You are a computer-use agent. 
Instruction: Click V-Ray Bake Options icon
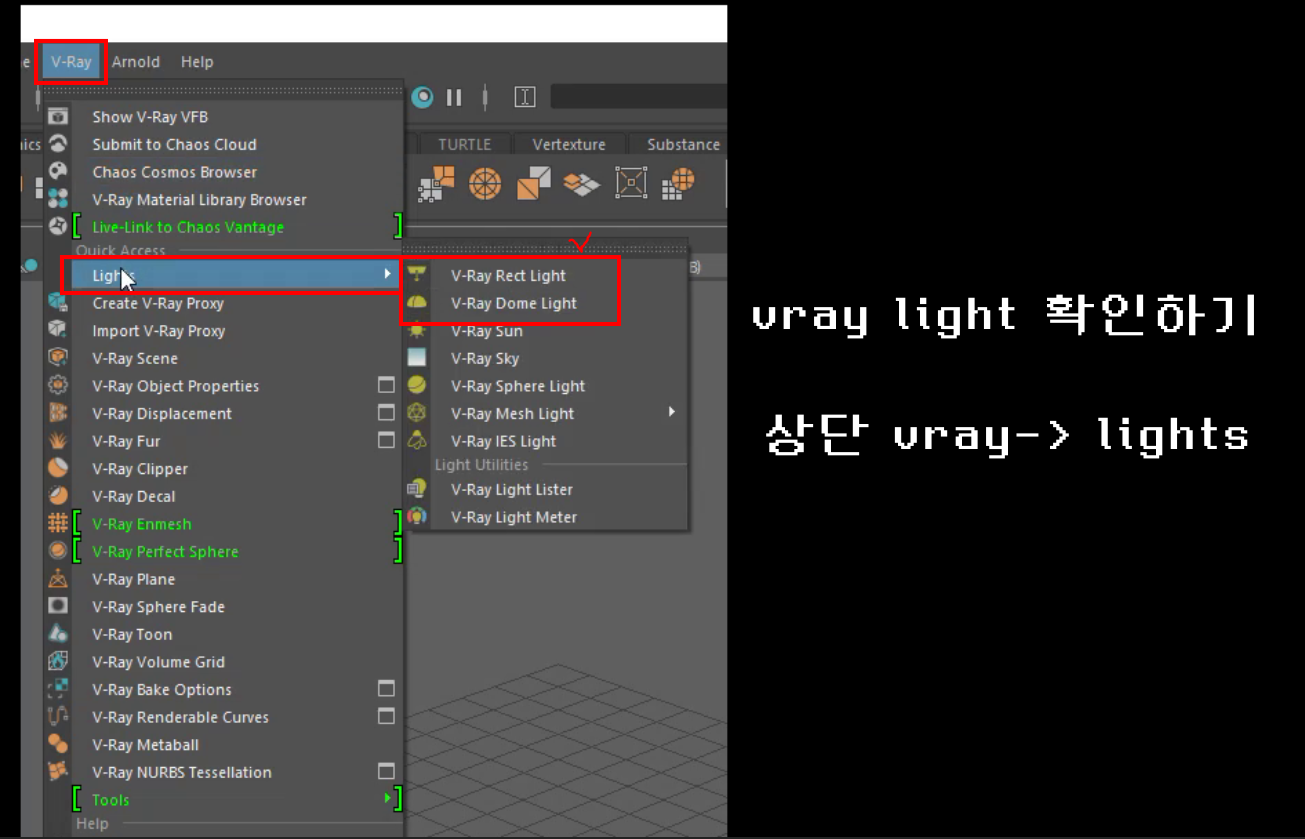[x=58, y=689]
